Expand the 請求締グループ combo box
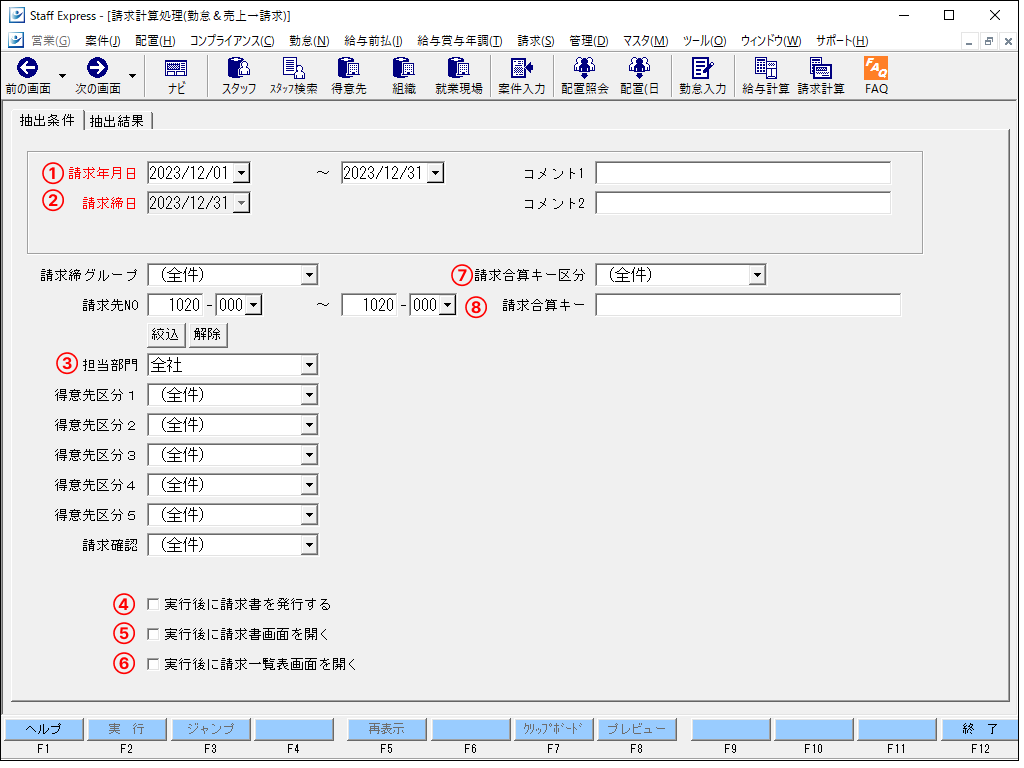This screenshot has width=1024, height=768. (310, 275)
